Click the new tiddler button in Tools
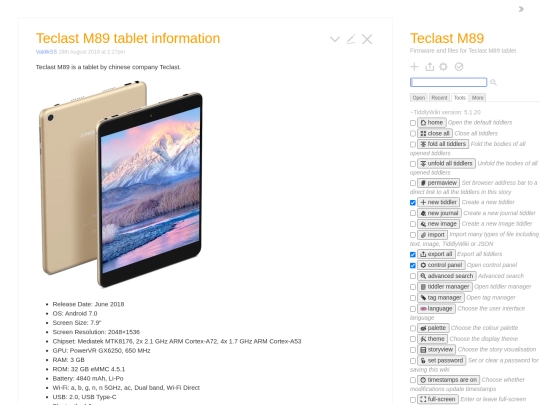 pos(438,202)
